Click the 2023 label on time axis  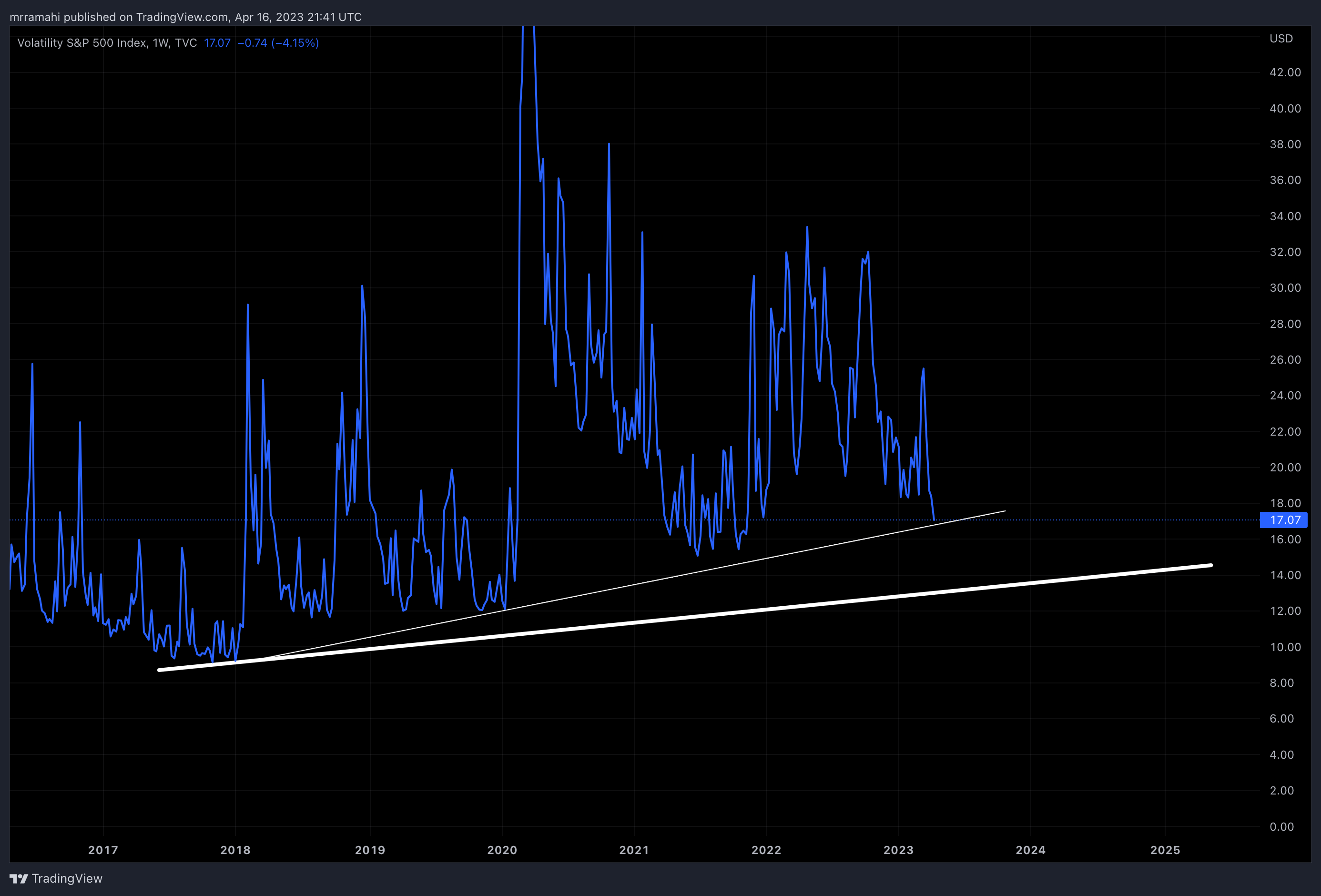point(898,850)
